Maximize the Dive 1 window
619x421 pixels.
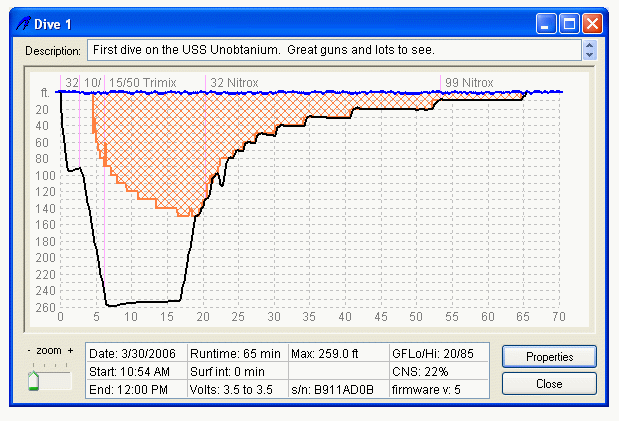(x=569, y=22)
